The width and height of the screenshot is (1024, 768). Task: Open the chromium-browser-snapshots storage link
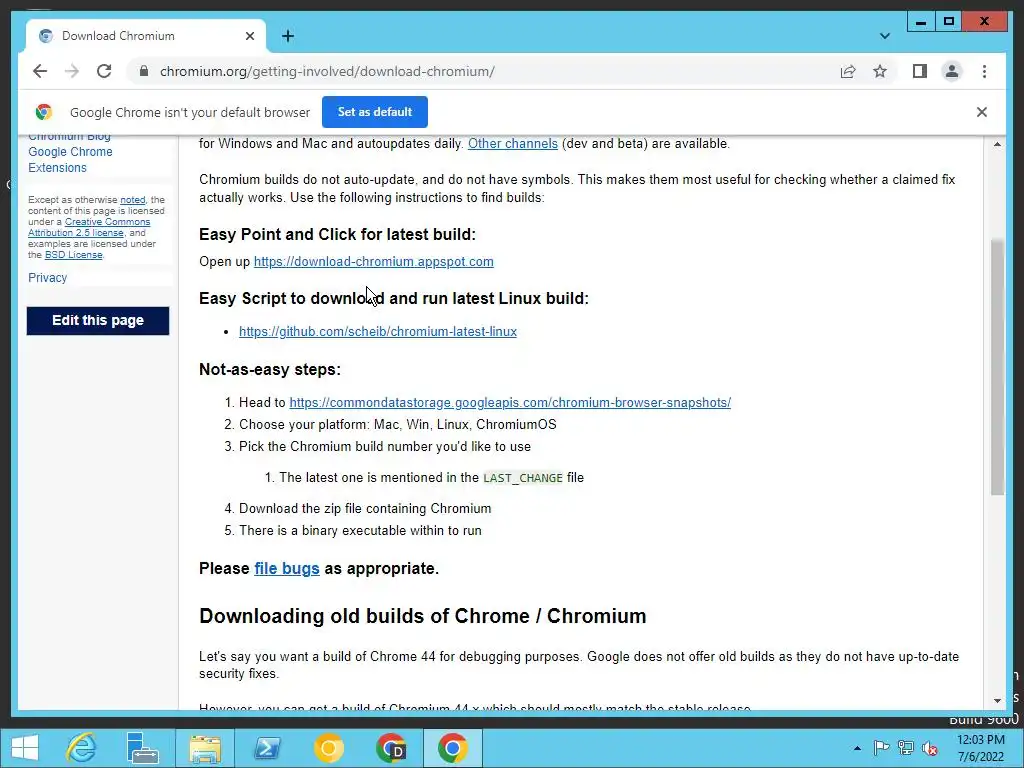coord(510,402)
